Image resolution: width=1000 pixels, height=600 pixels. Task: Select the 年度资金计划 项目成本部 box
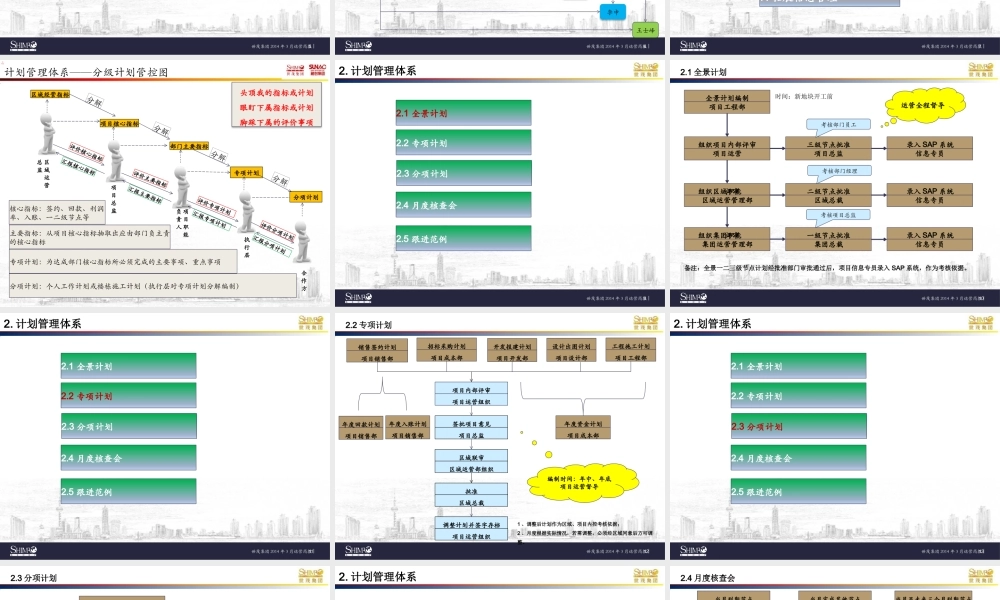click(x=583, y=428)
